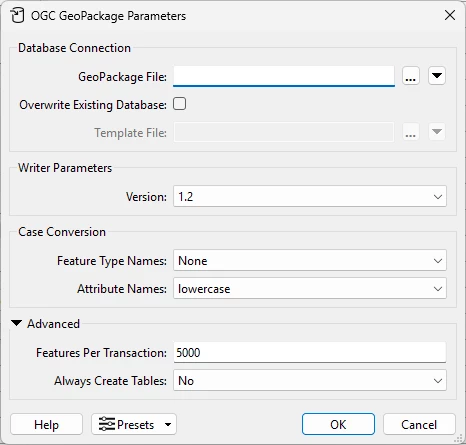Open the Attribute Names lowercase dropdown
Viewport: 466px width, 445px height.
point(310,288)
